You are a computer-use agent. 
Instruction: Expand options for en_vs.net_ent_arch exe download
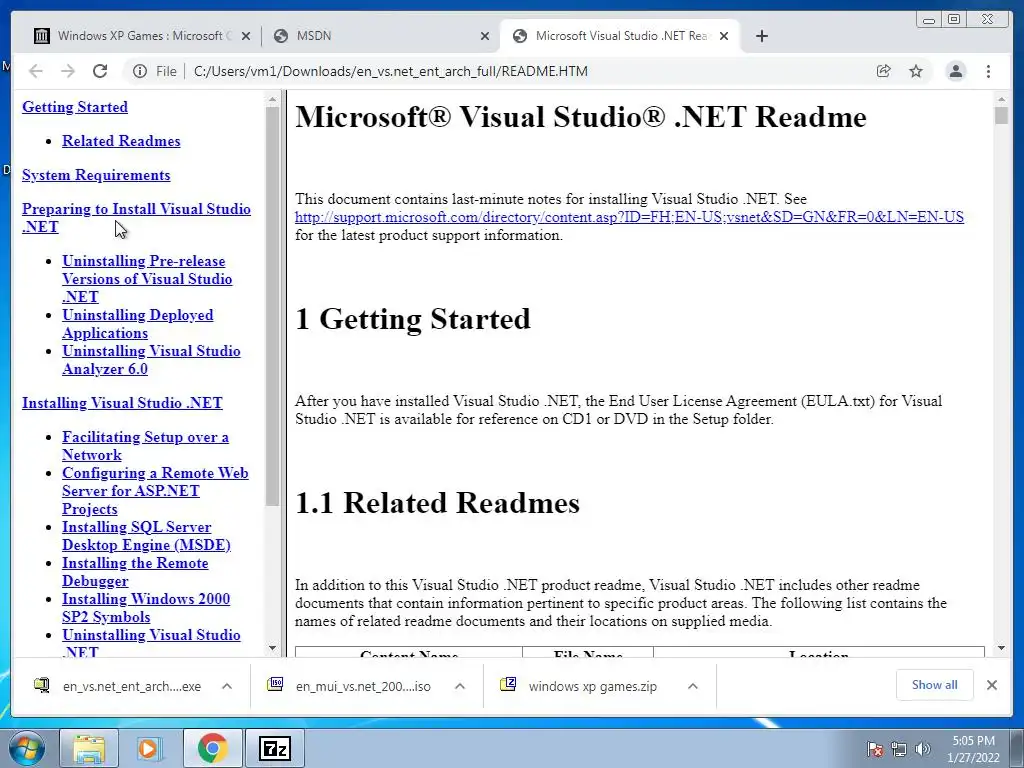(227, 686)
